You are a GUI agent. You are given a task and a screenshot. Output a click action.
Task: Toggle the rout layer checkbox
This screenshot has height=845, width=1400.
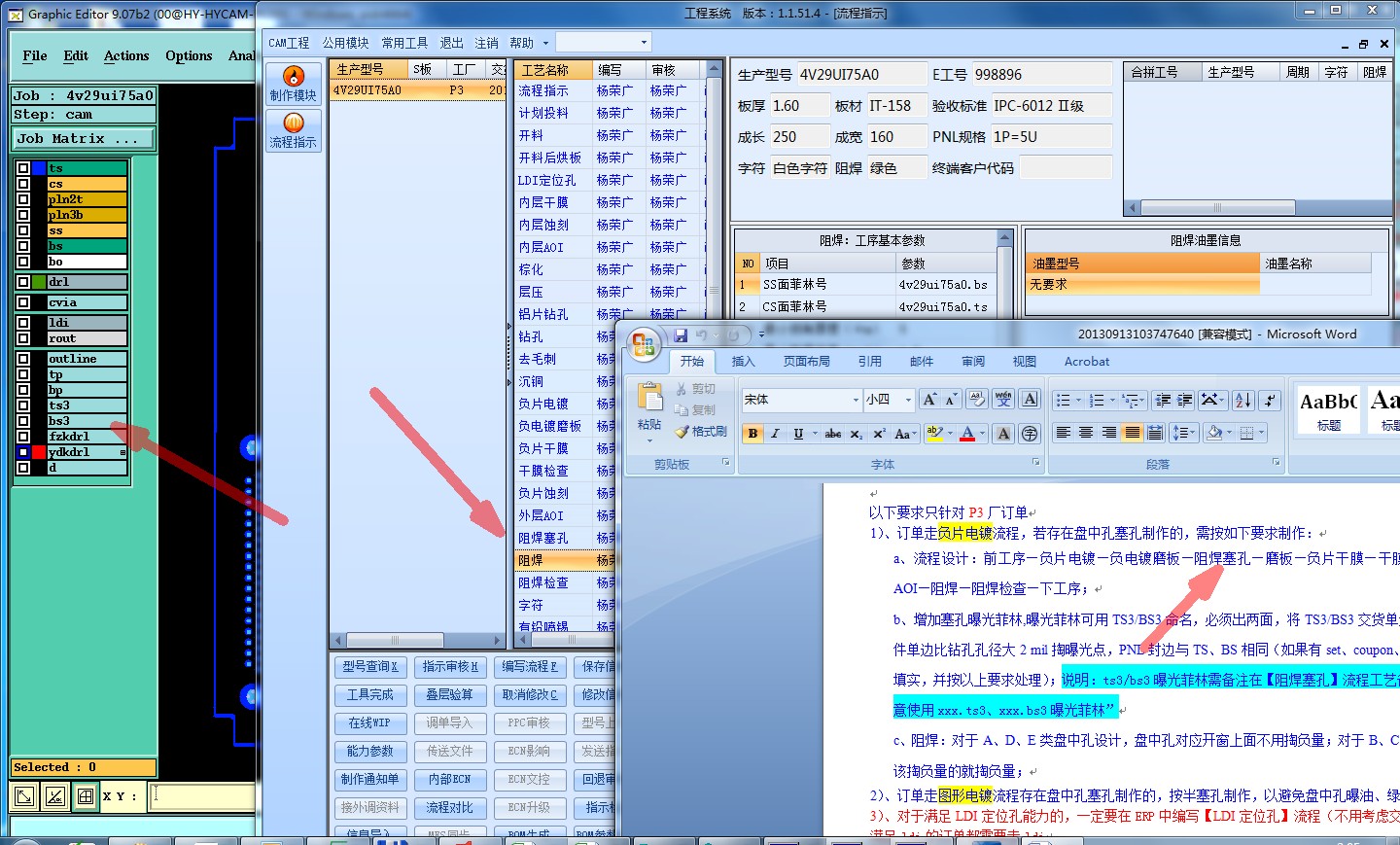pyautogui.click(x=23, y=338)
